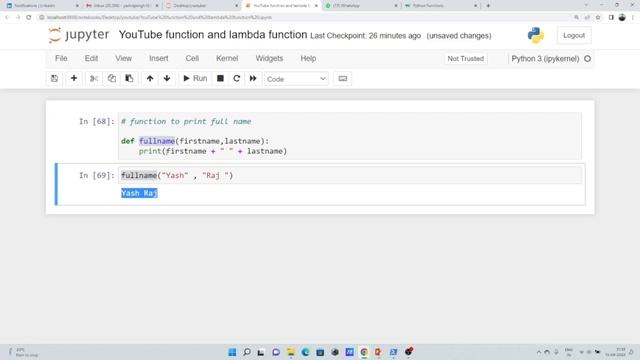The height and width of the screenshot is (360, 640).
Task: Click inside the In [69] code cell
Action: pos(350,176)
